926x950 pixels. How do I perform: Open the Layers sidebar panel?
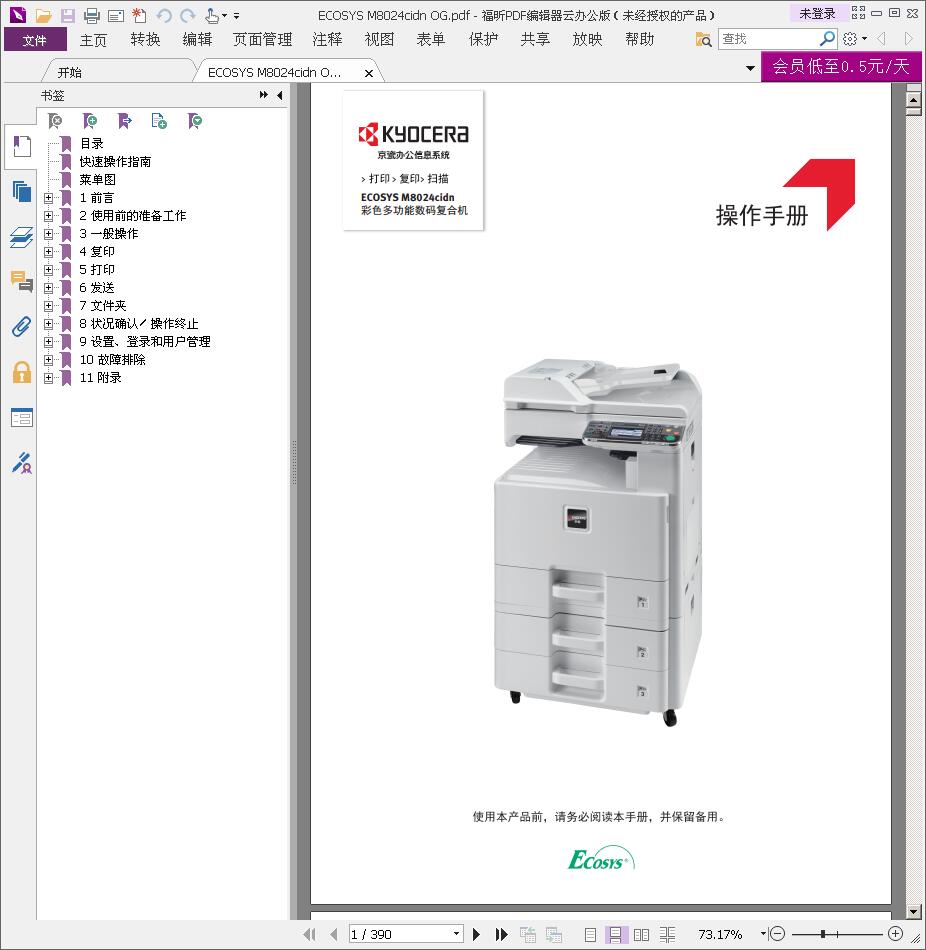(22, 237)
